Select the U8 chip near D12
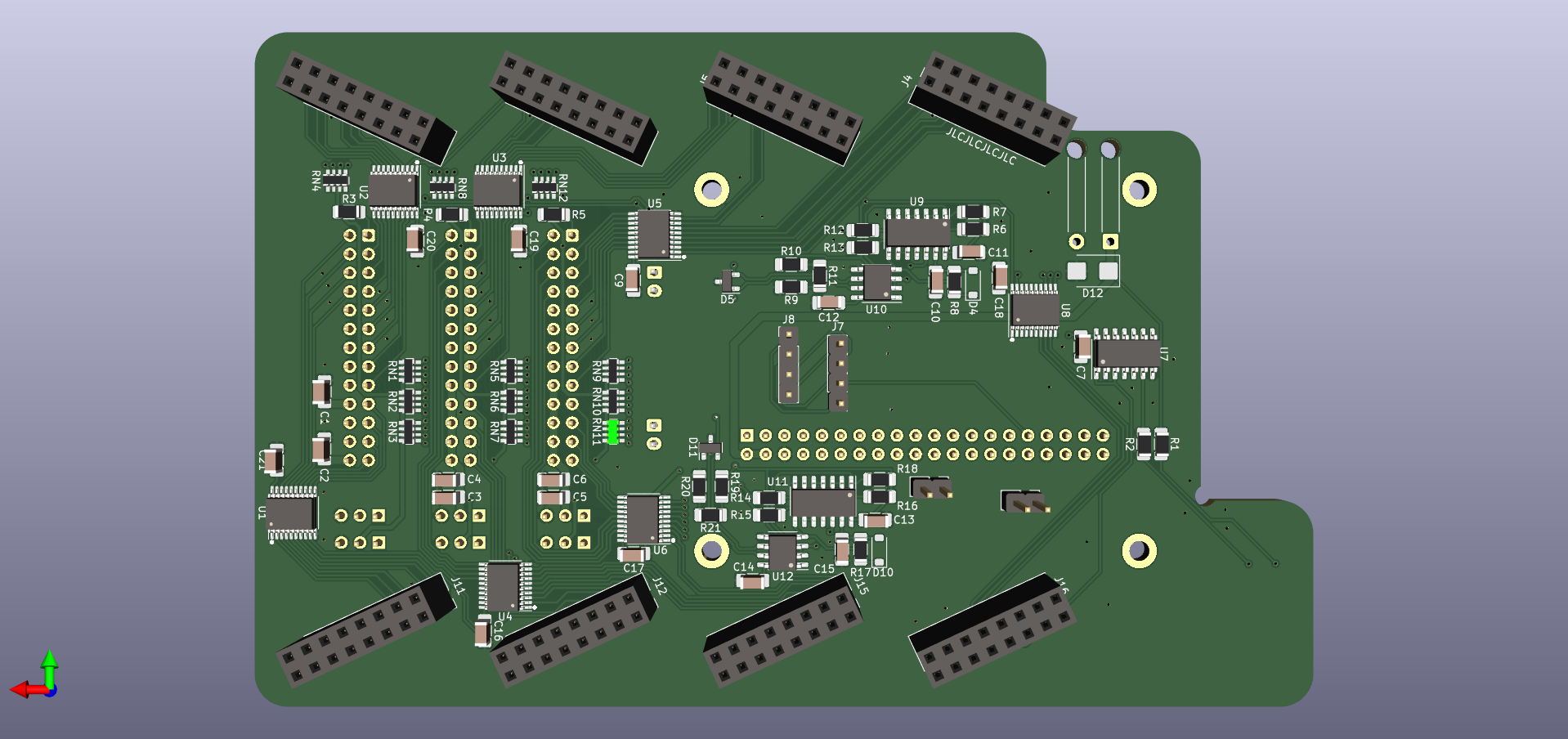1568x739 pixels. coord(1035,311)
